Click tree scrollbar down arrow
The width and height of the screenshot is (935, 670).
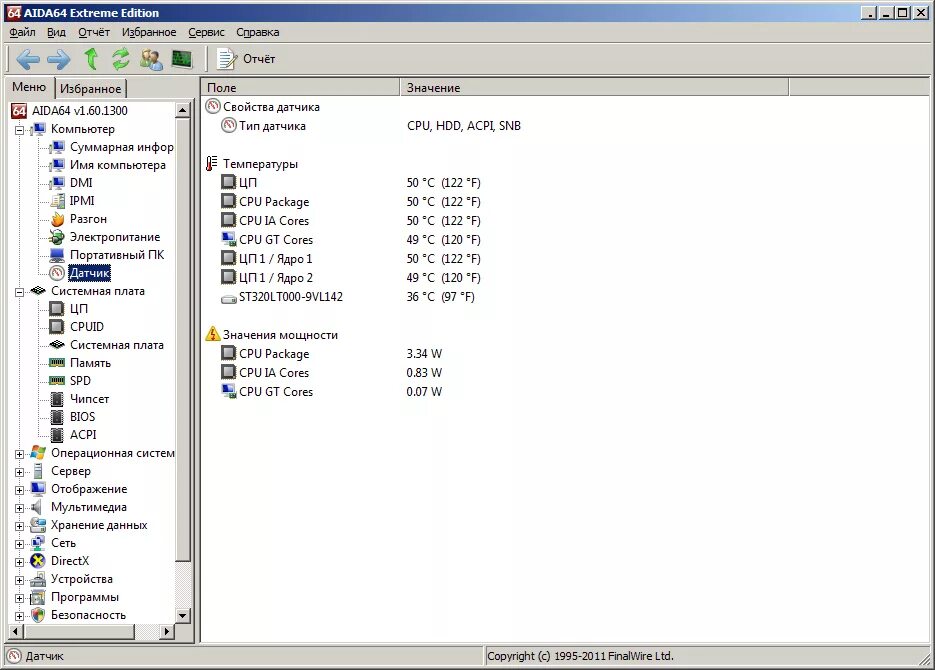[182, 615]
